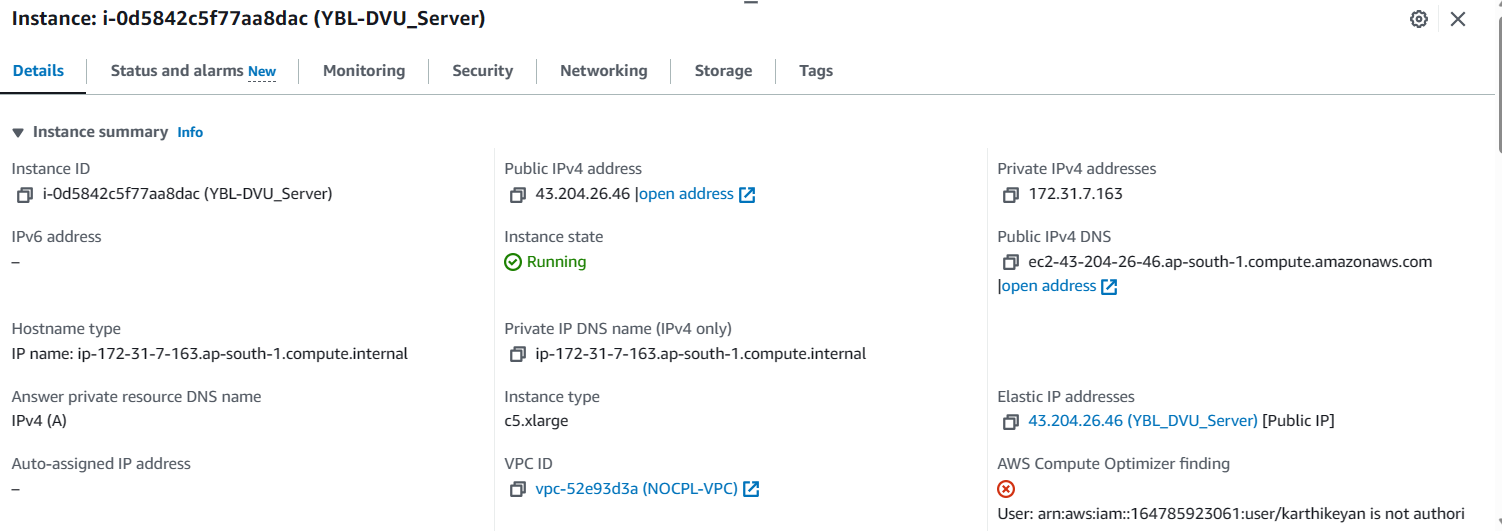Copy the Elastic IP address
1502x531 pixels.
(x=1011, y=422)
